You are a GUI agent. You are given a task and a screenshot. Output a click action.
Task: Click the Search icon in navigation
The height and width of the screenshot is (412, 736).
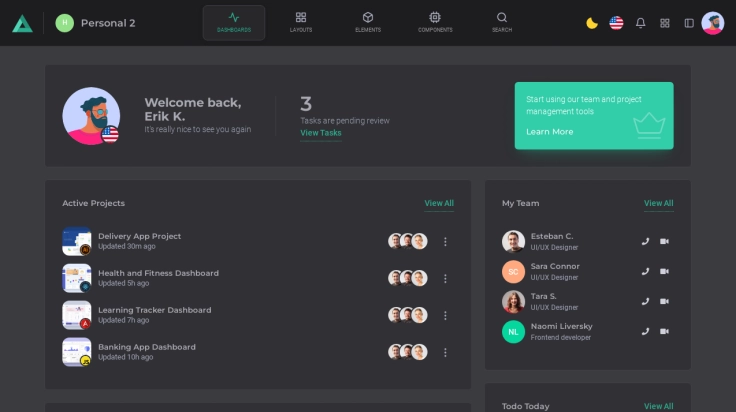502,22
